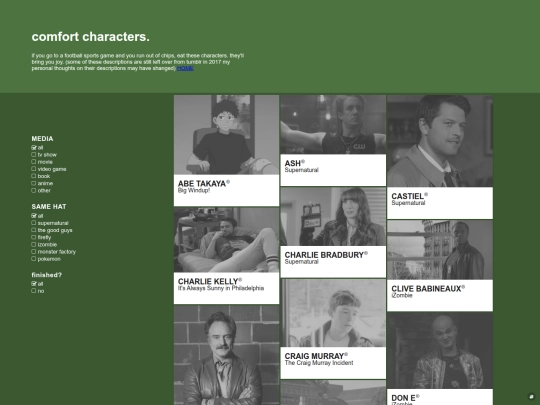This screenshot has height=405, width=540.
Task: Select "It's Always Sunny in Philadelphia" subtitle
Action: [221, 288]
